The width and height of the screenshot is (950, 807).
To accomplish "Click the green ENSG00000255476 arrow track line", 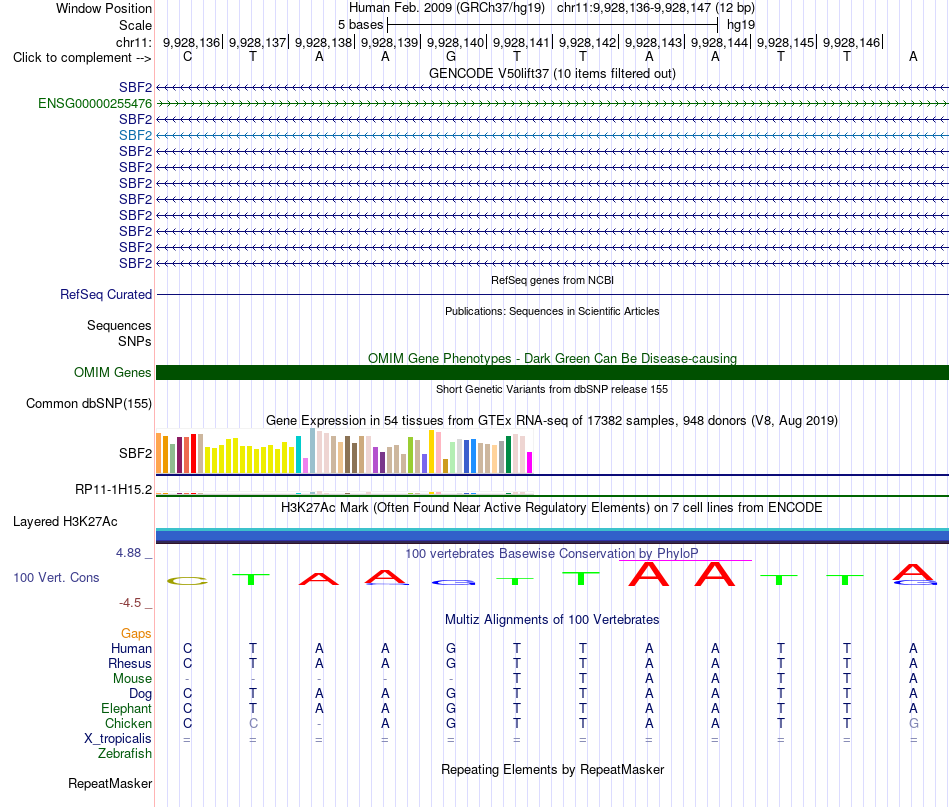I will (x=552, y=104).
